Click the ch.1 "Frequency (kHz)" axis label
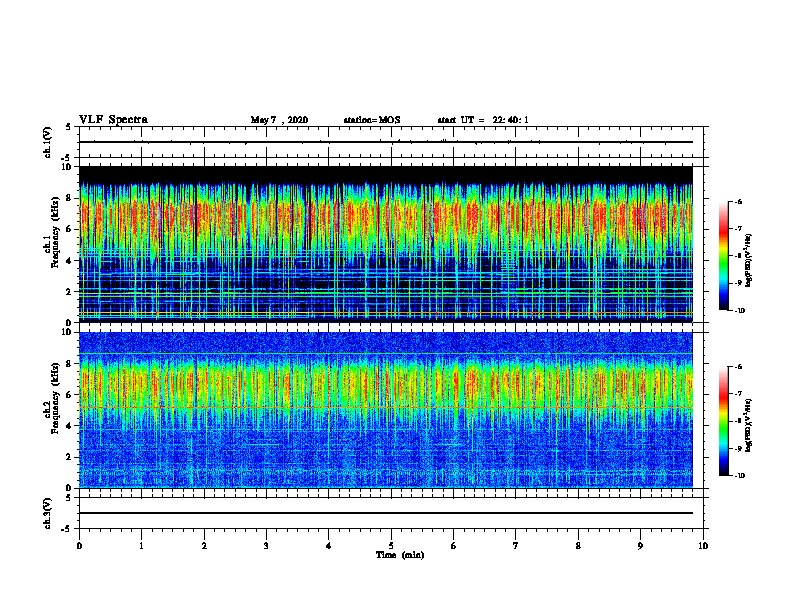 point(55,232)
